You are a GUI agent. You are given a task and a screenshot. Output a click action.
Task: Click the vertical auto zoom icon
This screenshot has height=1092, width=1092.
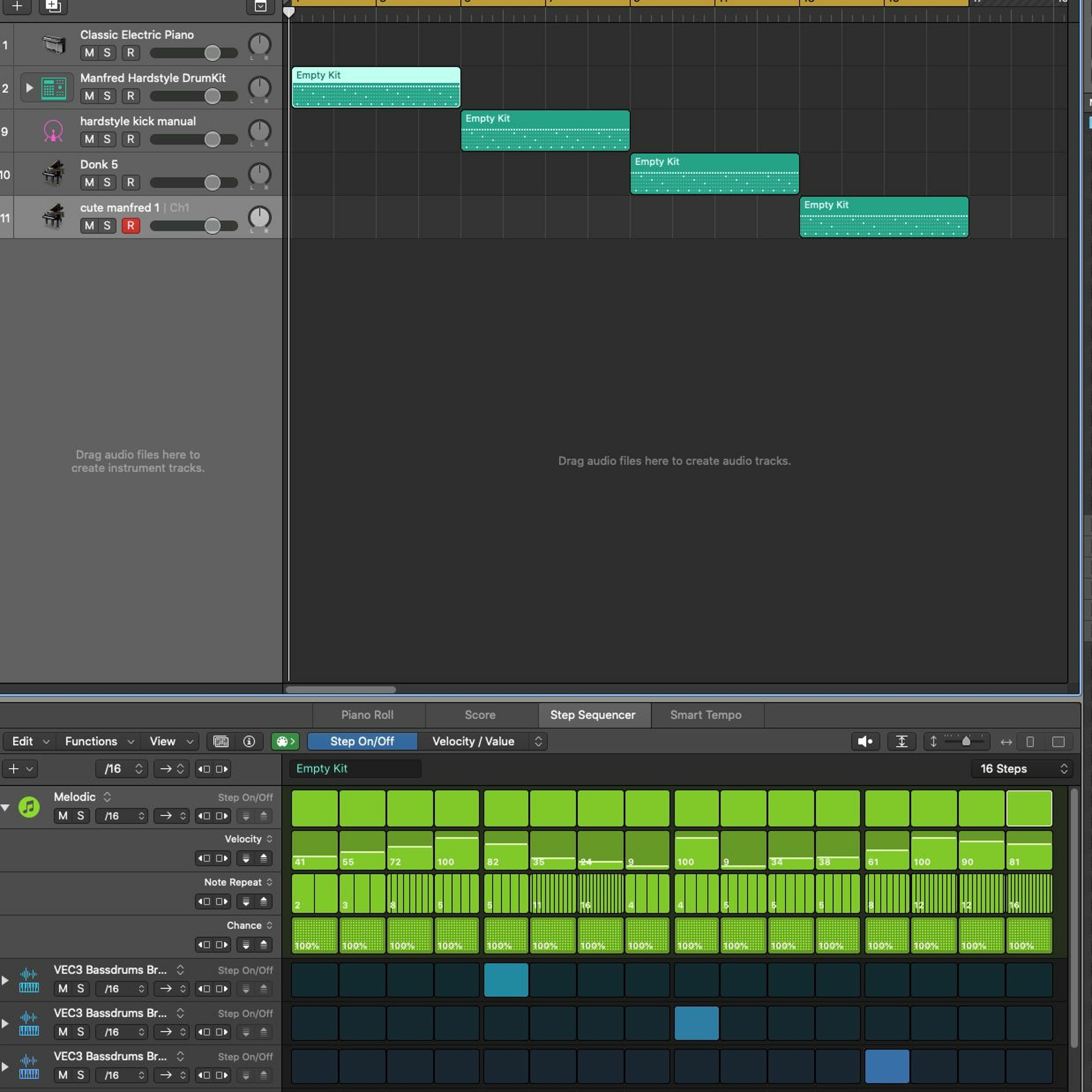tap(902, 741)
